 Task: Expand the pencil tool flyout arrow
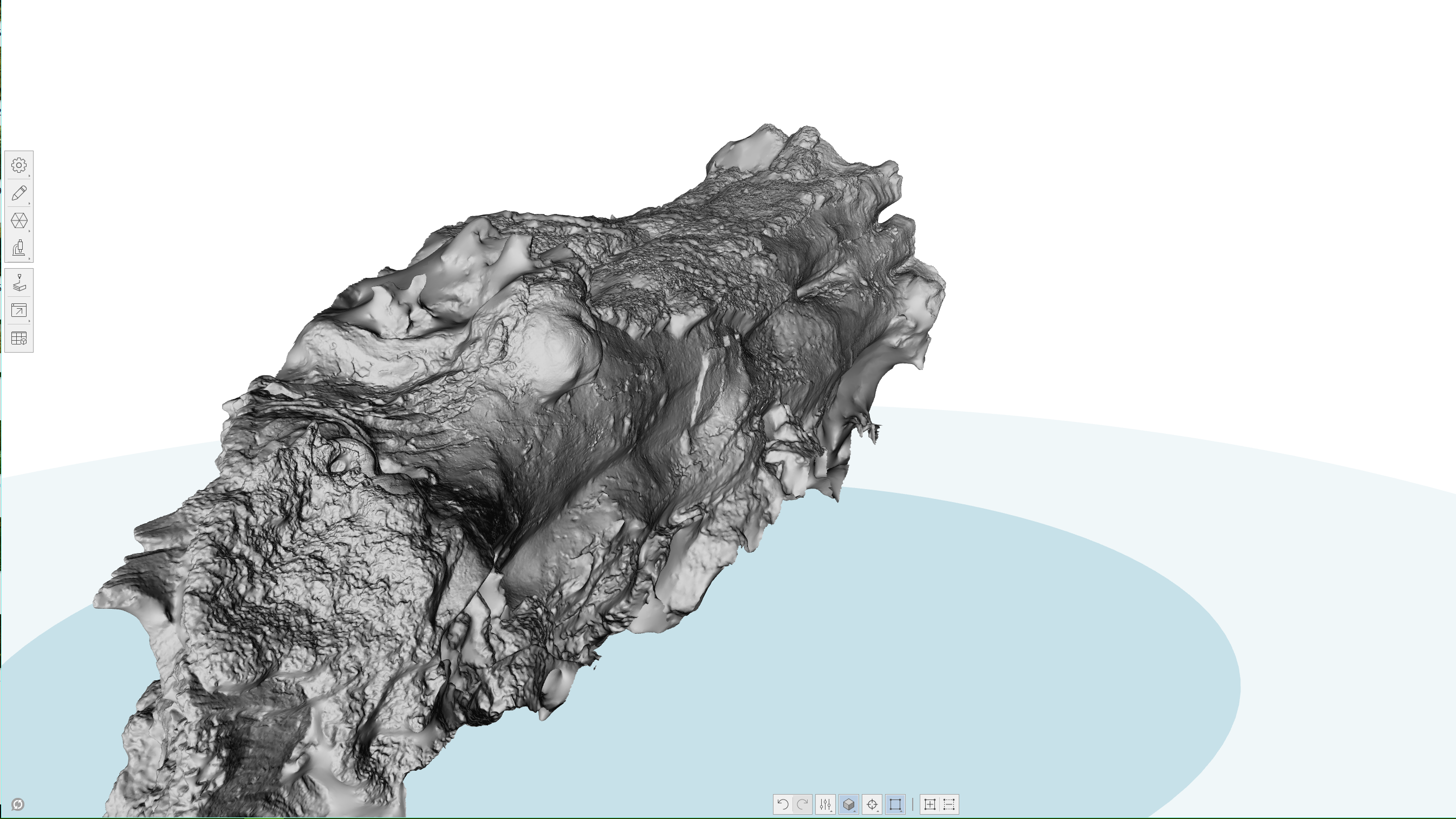(29, 204)
